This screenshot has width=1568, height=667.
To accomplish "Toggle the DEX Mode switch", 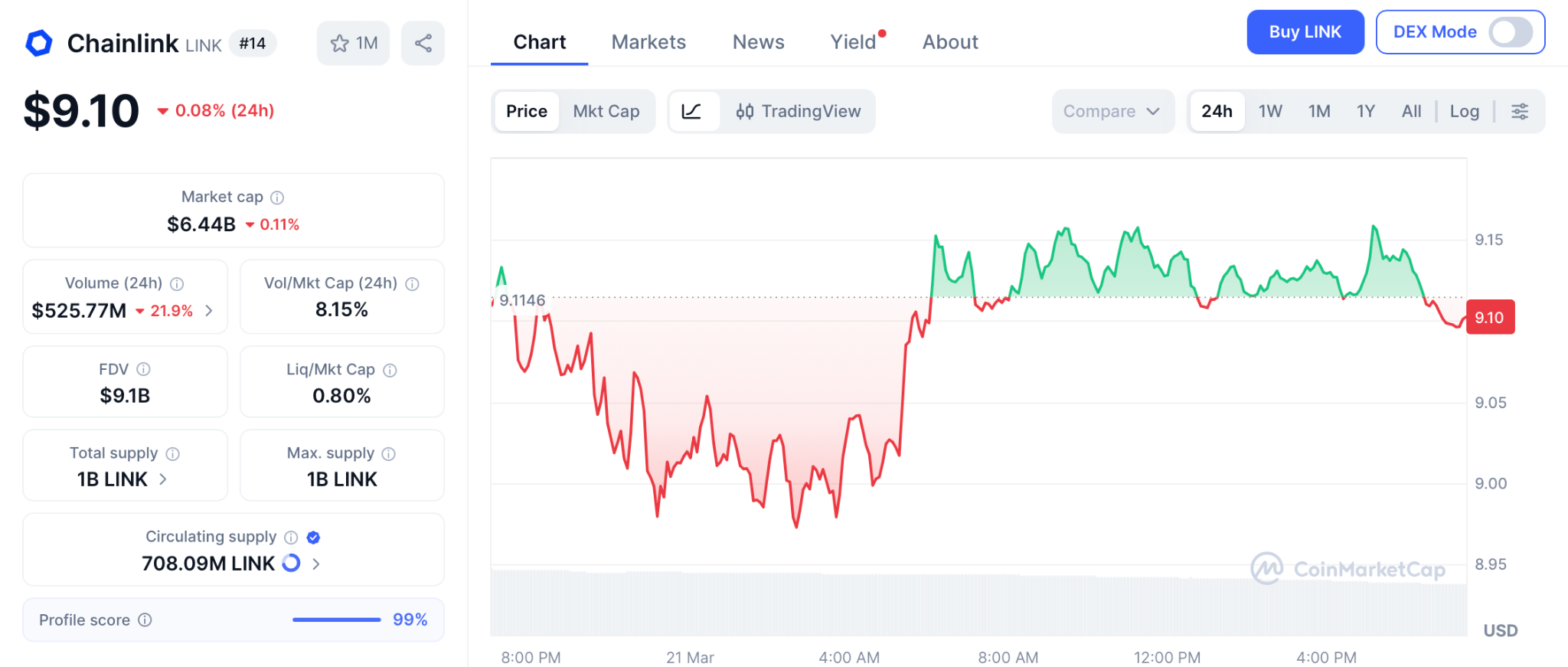I will point(1510,32).
